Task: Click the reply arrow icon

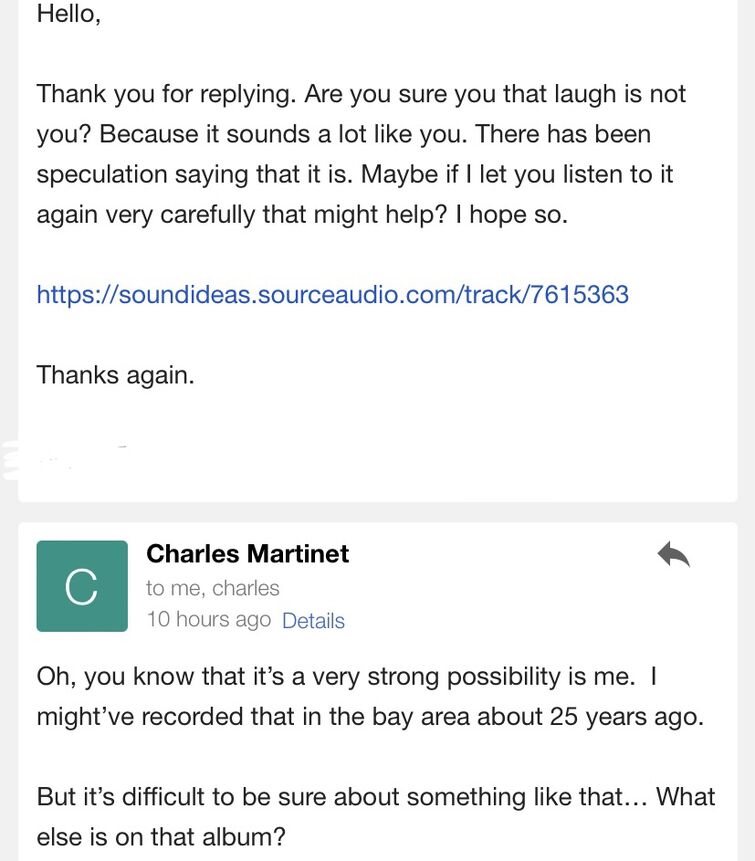Action: click(674, 553)
